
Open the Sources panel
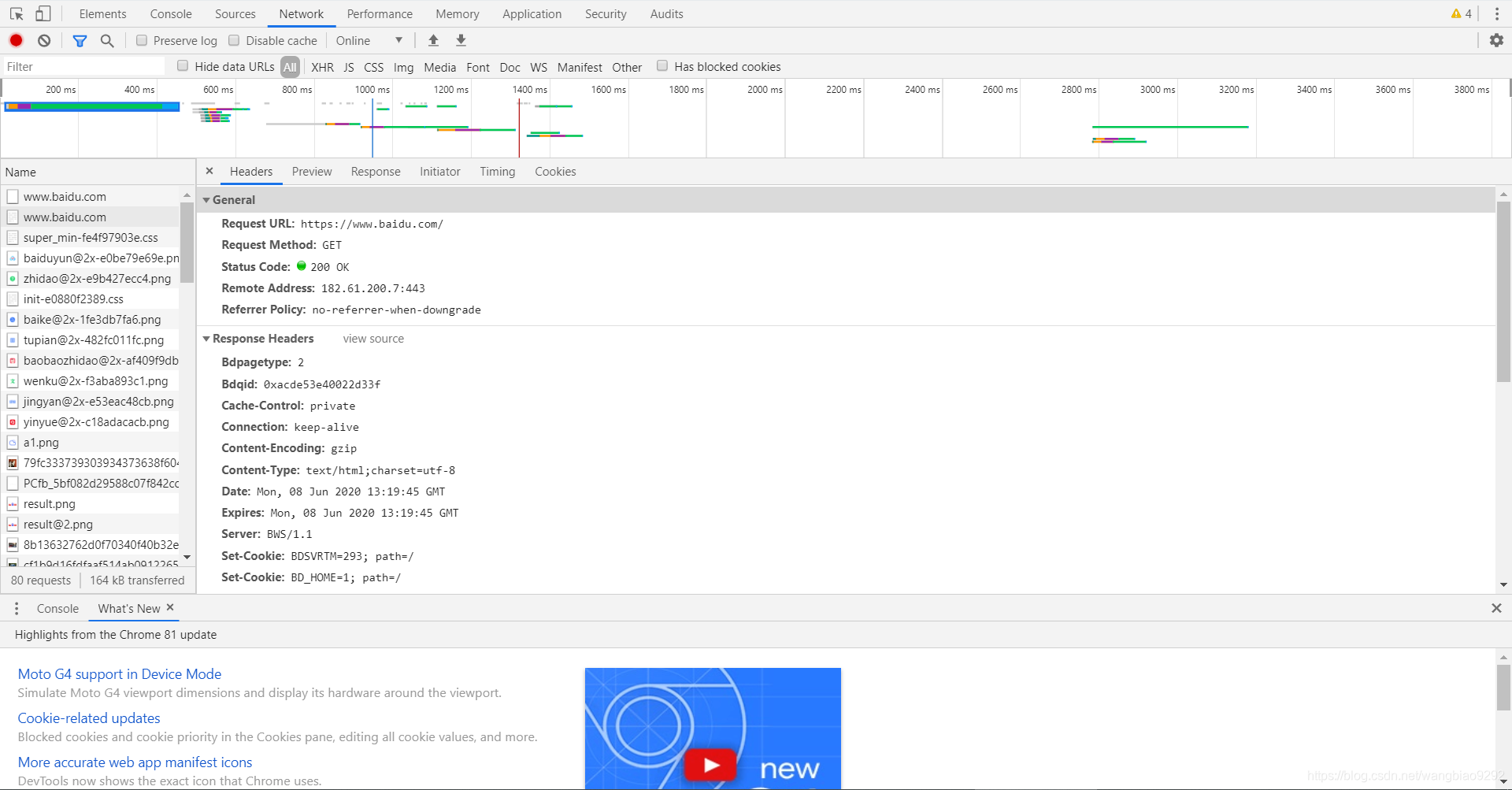tap(235, 13)
